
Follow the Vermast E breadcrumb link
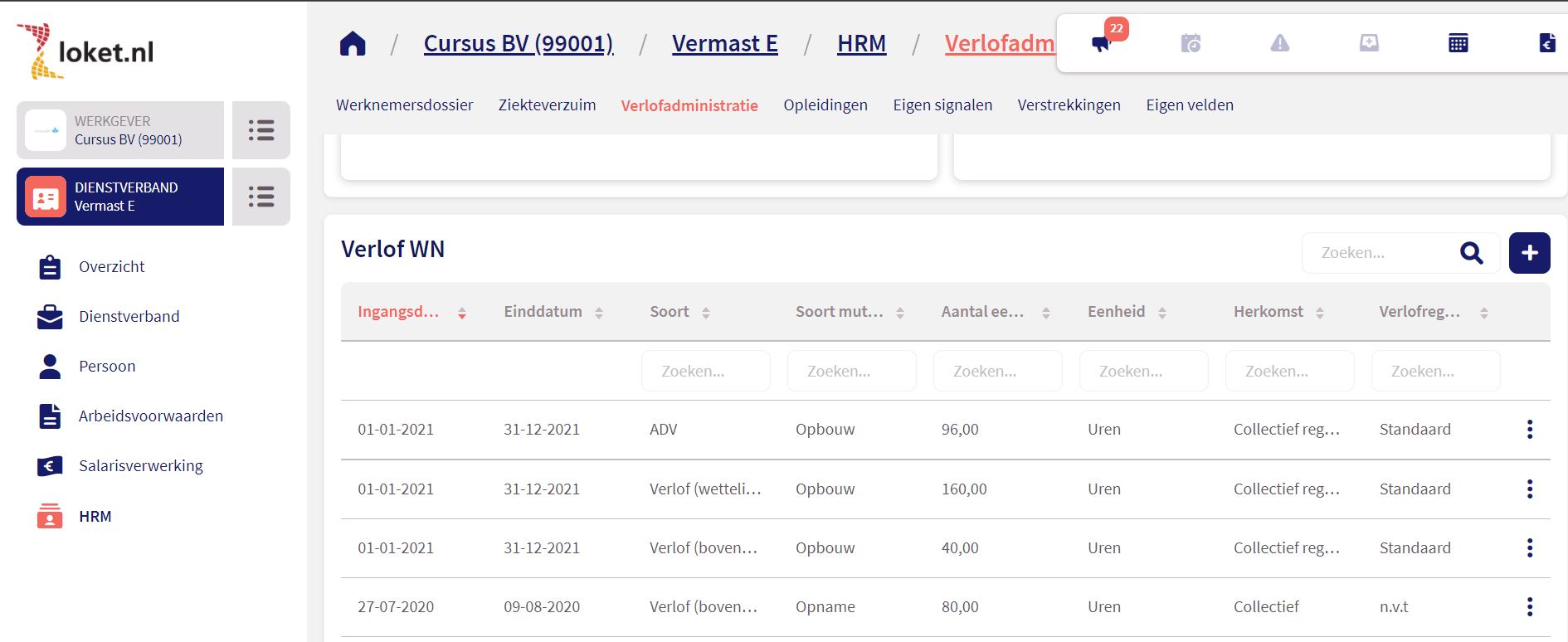724,43
